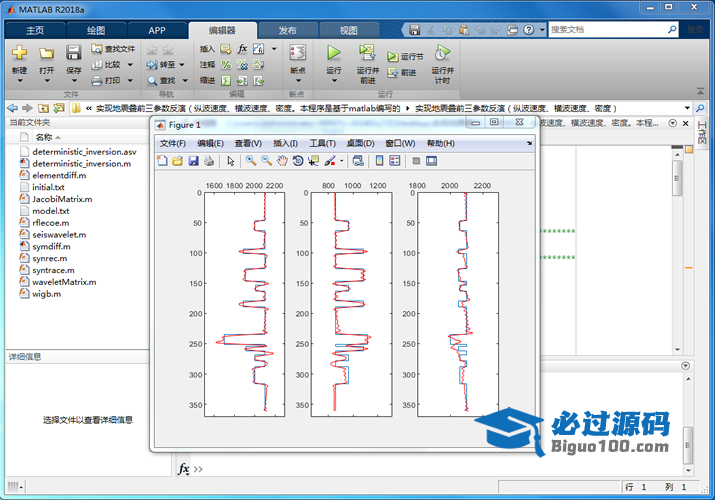Open the dropdown under New (新建)
The image size is (715, 500).
pos(20,81)
